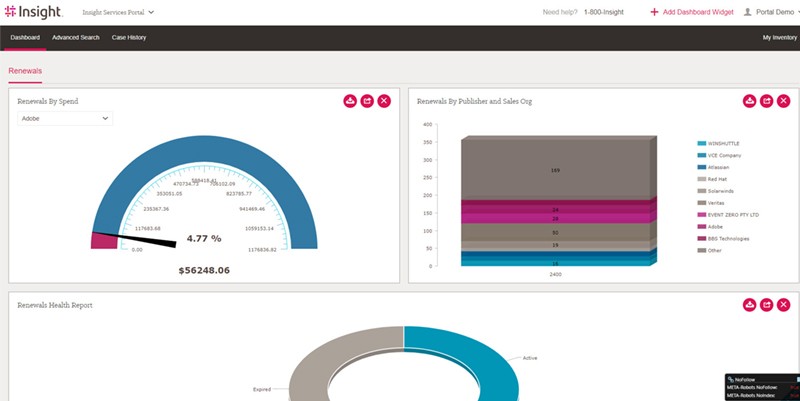Click the Renewals Health Report title
This screenshot has height=401, width=800.
click(x=55, y=305)
